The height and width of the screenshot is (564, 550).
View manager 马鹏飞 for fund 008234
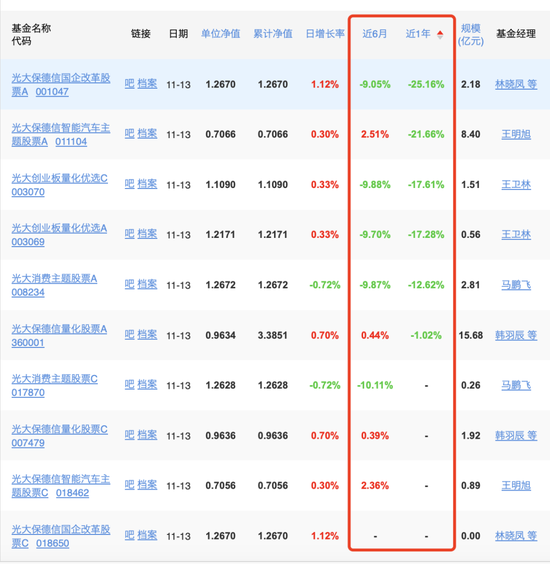click(x=516, y=285)
